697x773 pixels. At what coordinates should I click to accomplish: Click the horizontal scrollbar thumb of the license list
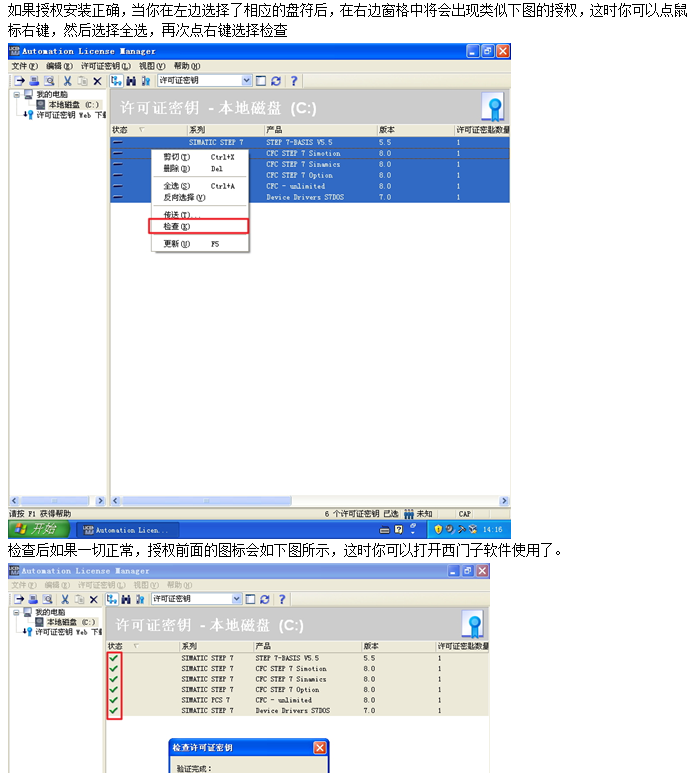[x=207, y=501]
